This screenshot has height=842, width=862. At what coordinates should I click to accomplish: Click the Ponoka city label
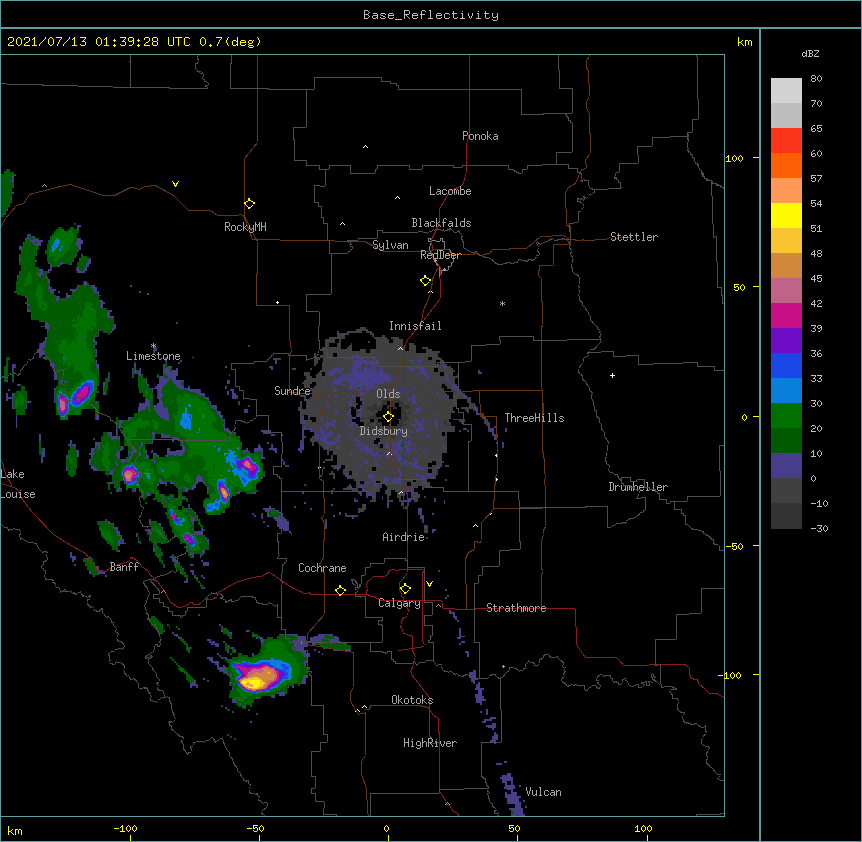pyautogui.click(x=480, y=136)
